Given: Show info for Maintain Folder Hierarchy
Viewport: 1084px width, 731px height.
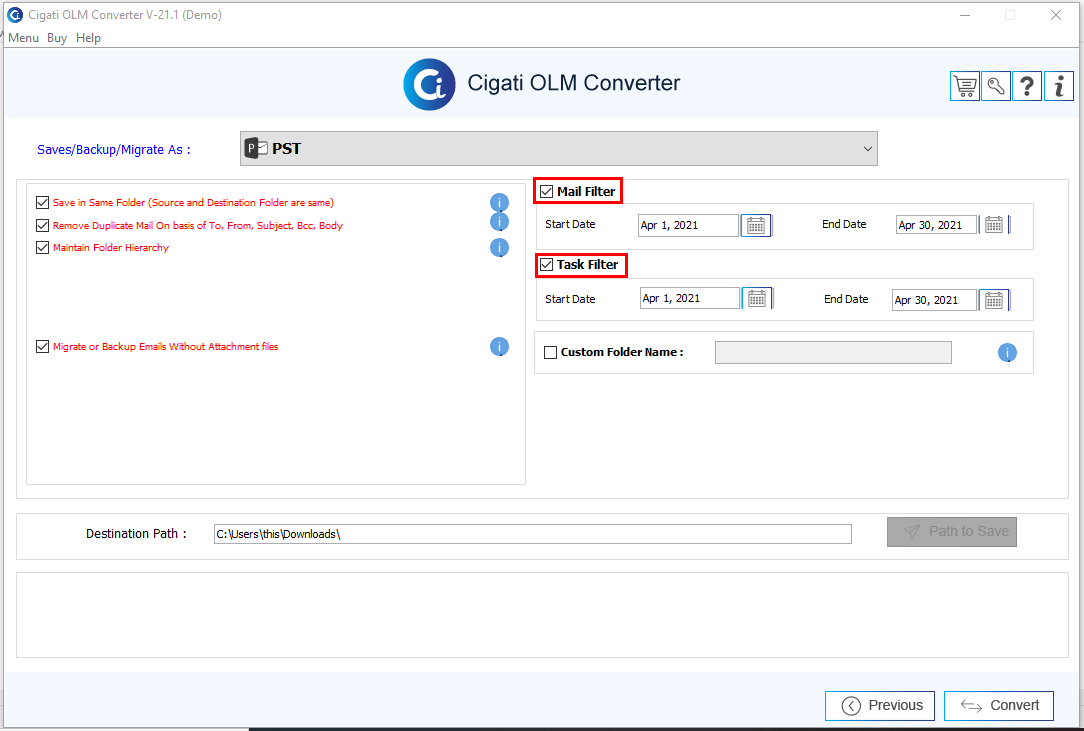Looking at the screenshot, I should click(x=499, y=248).
